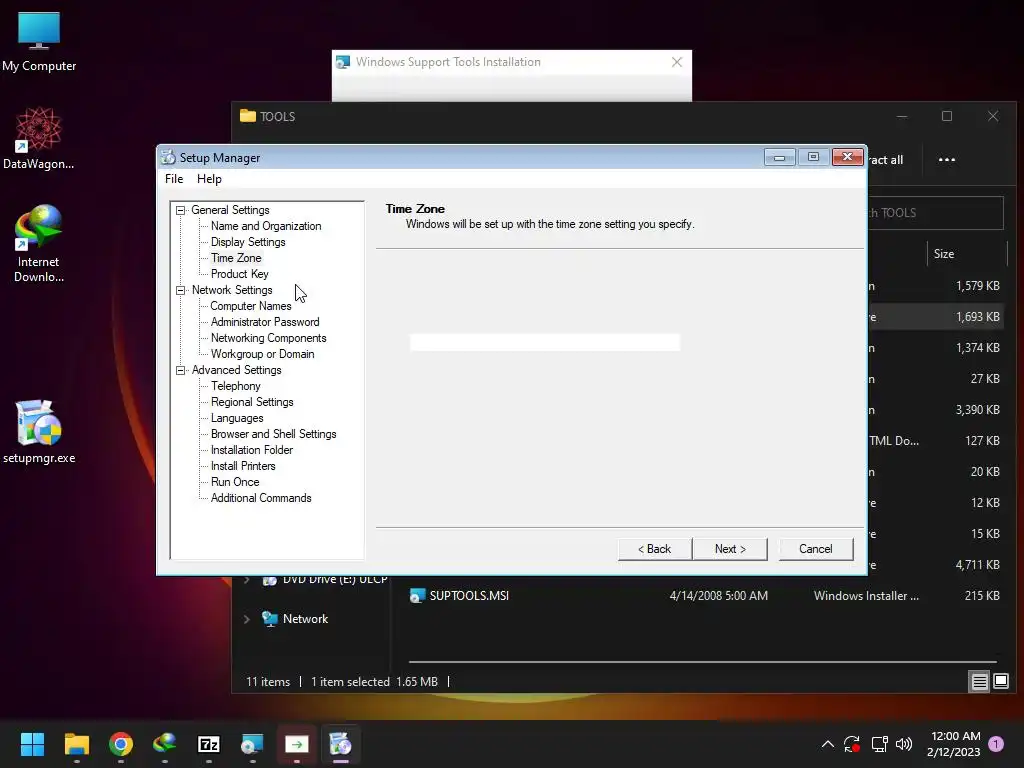Click the 1,693 KB size cell
The image size is (1024, 768).
point(977,317)
